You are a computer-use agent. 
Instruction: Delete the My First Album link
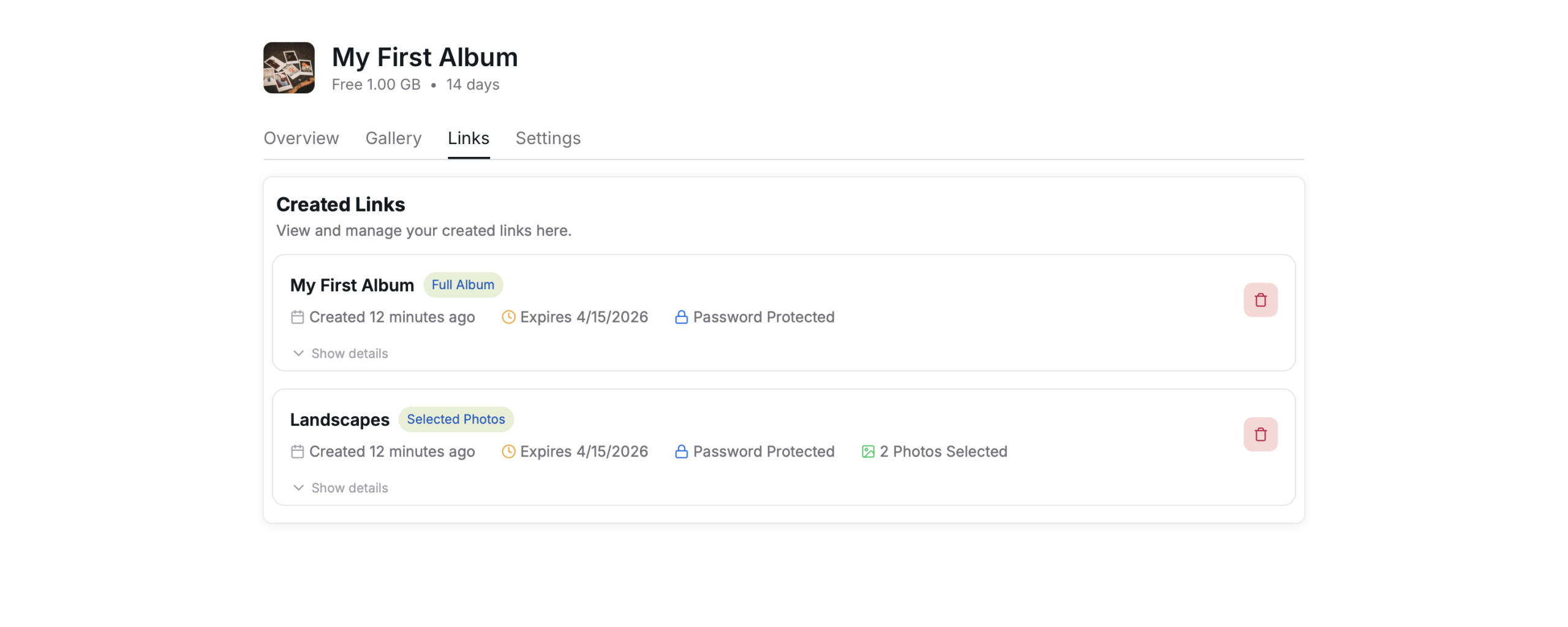coord(1260,300)
